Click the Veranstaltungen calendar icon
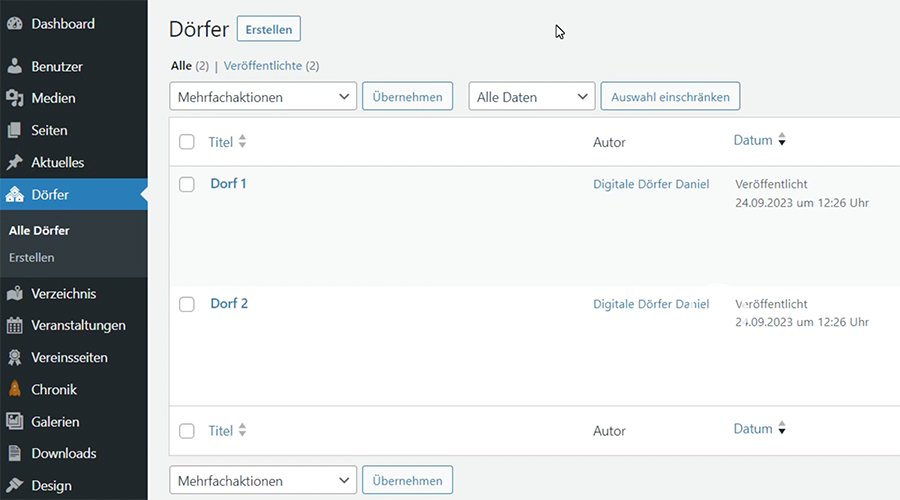 click(15, 325)
